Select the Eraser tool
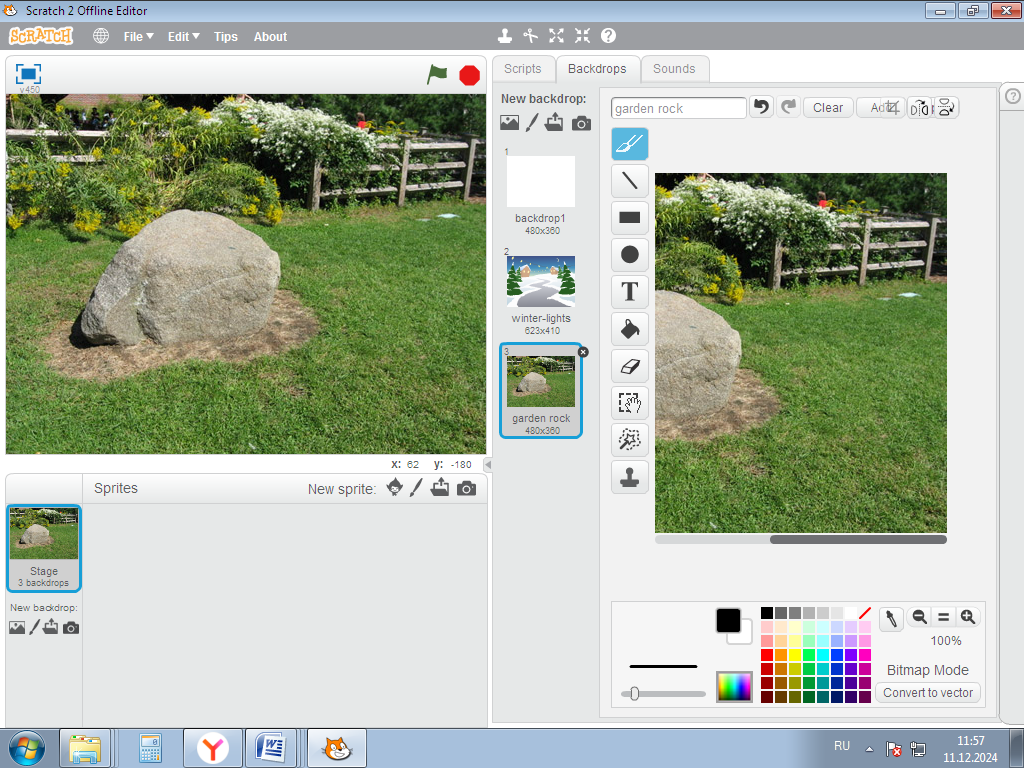1024x768 pixels. click(x=629, y=366)
